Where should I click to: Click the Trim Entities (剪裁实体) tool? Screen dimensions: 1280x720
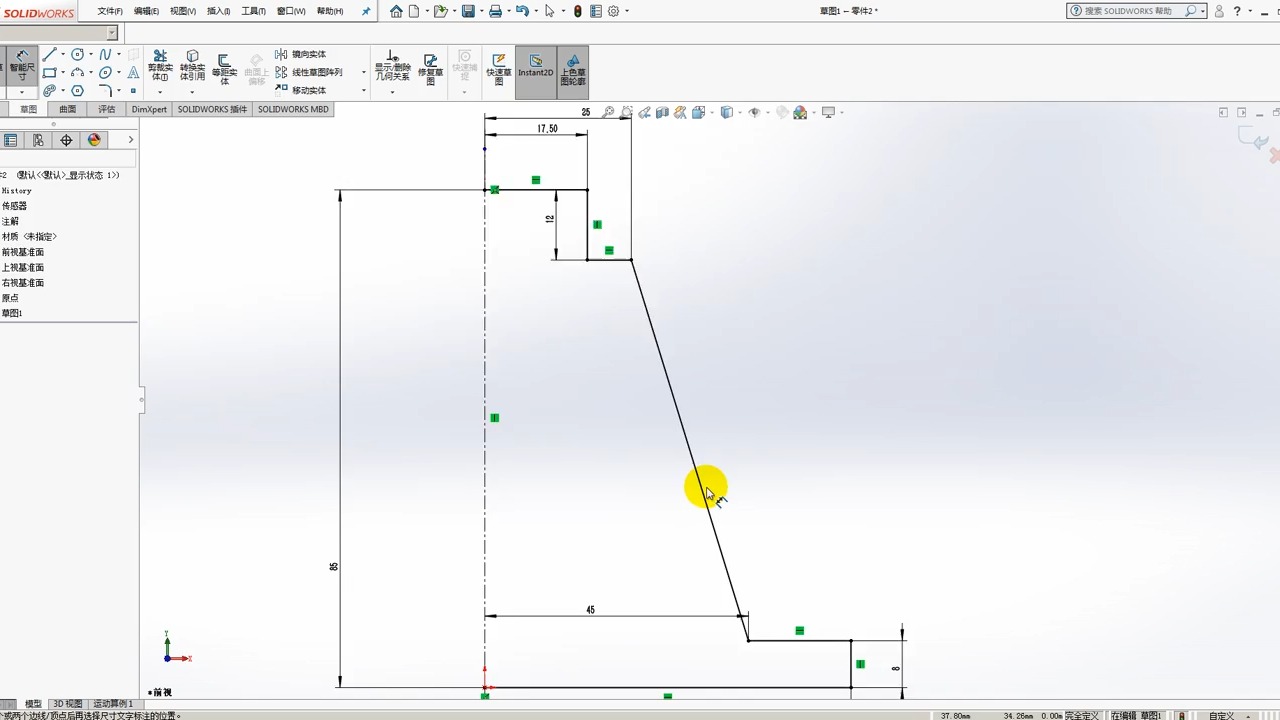[x=160, y=65]
